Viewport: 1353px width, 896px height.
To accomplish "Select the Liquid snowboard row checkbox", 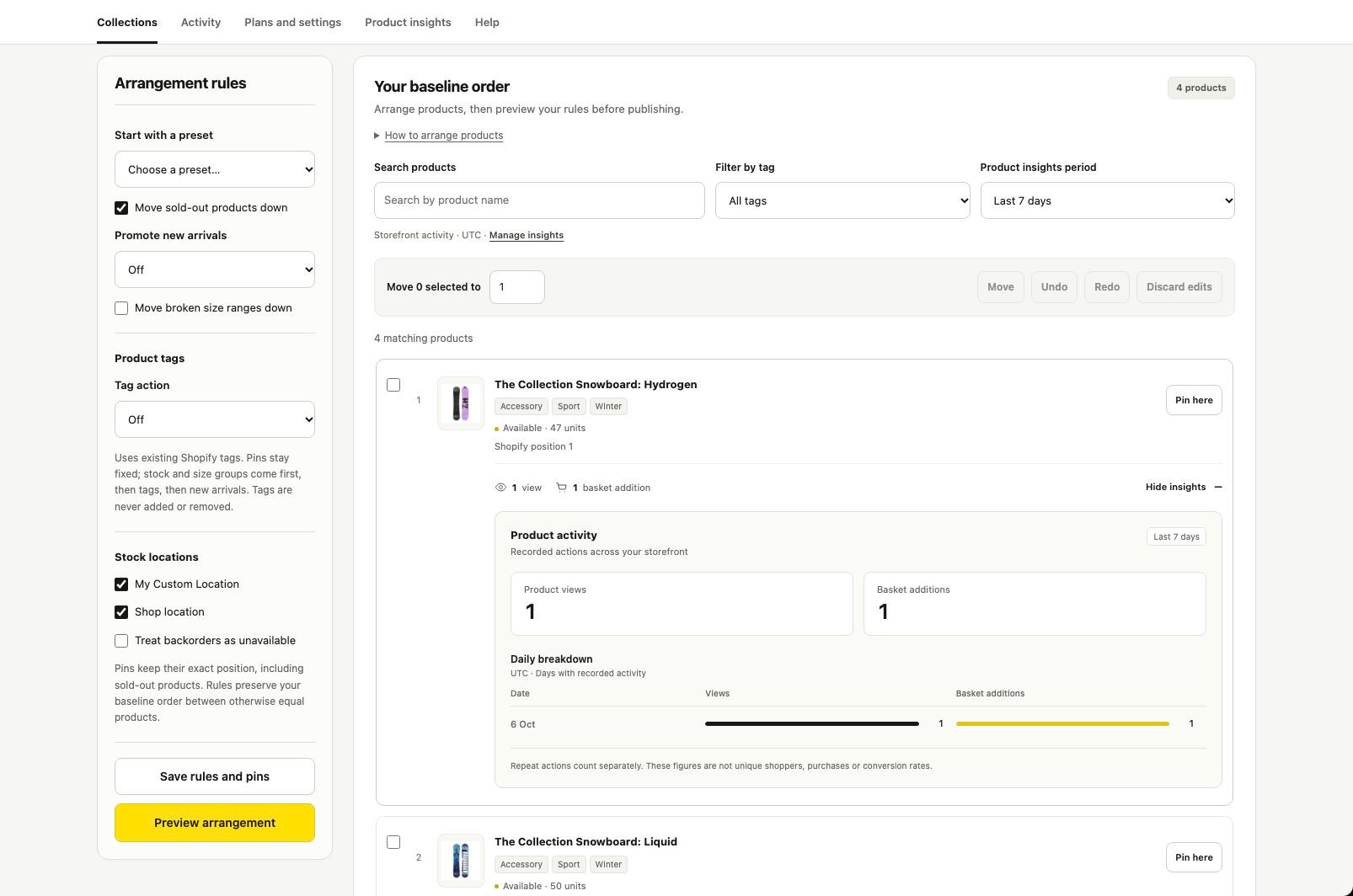I will tap(393, 842).
